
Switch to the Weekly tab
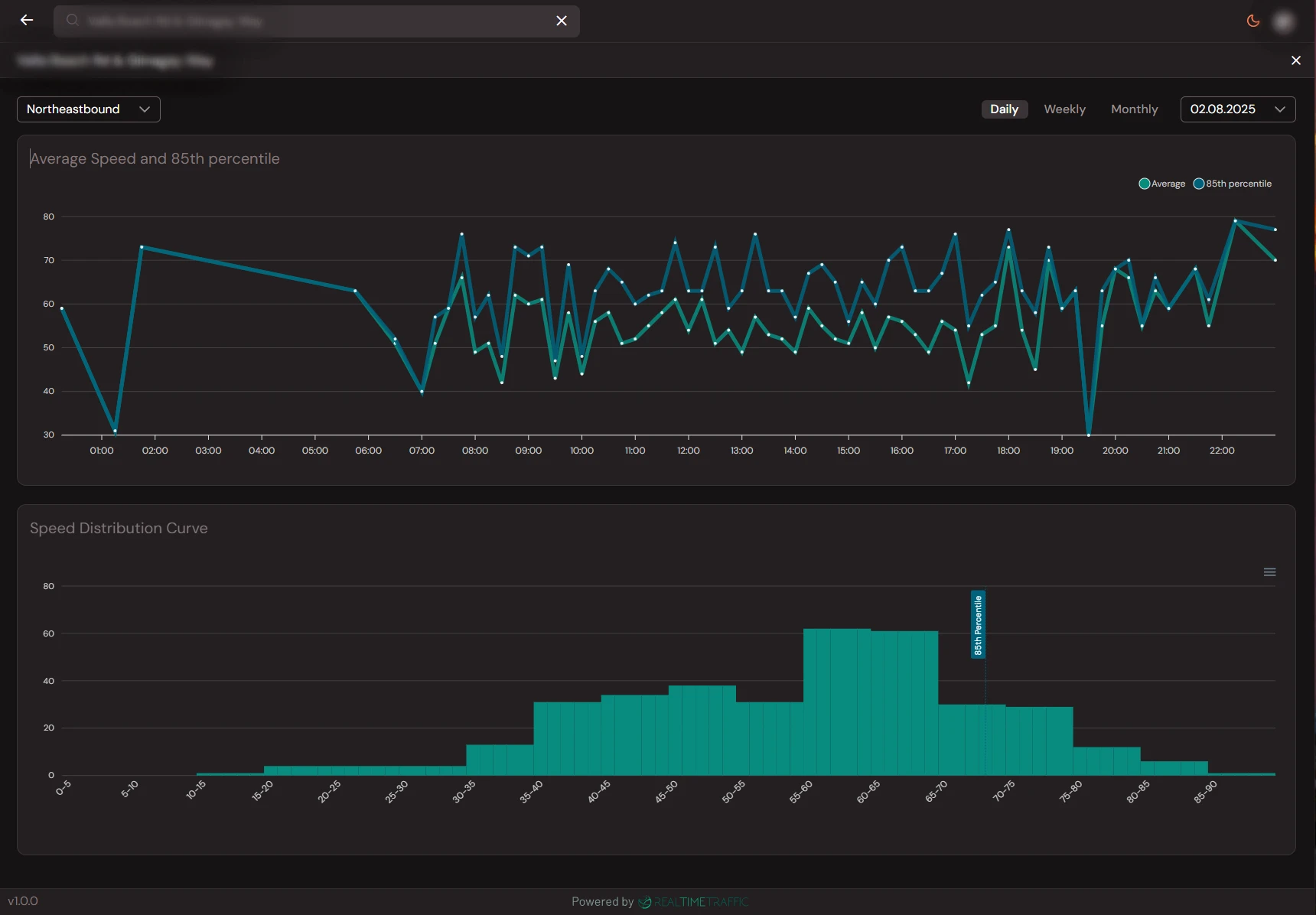[x=1064, y=109]
